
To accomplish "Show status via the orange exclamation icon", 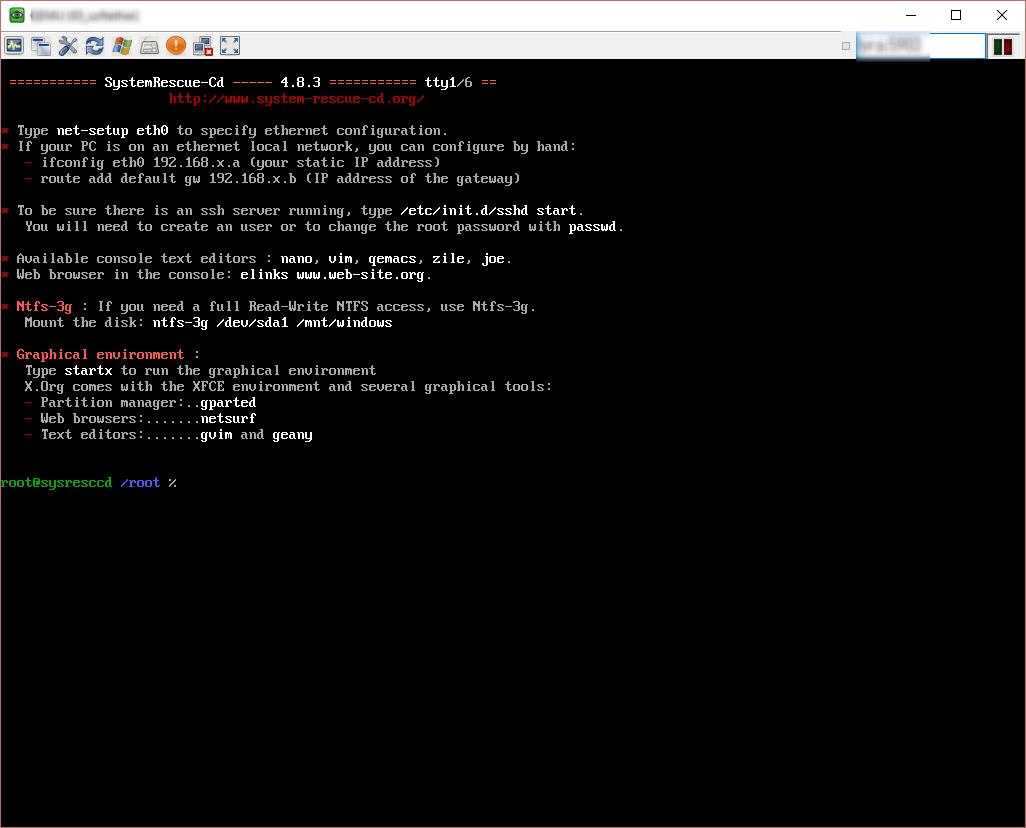I will coord(176,45).
